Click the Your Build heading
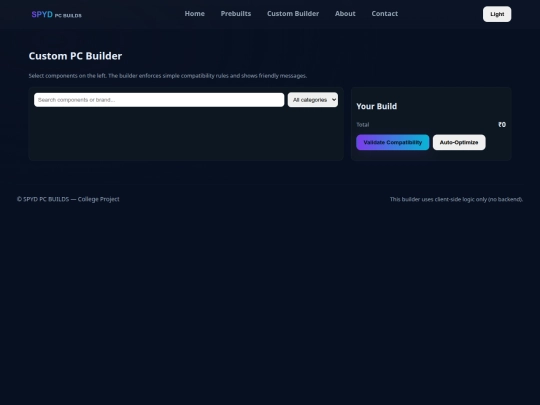 click(376, 106)
